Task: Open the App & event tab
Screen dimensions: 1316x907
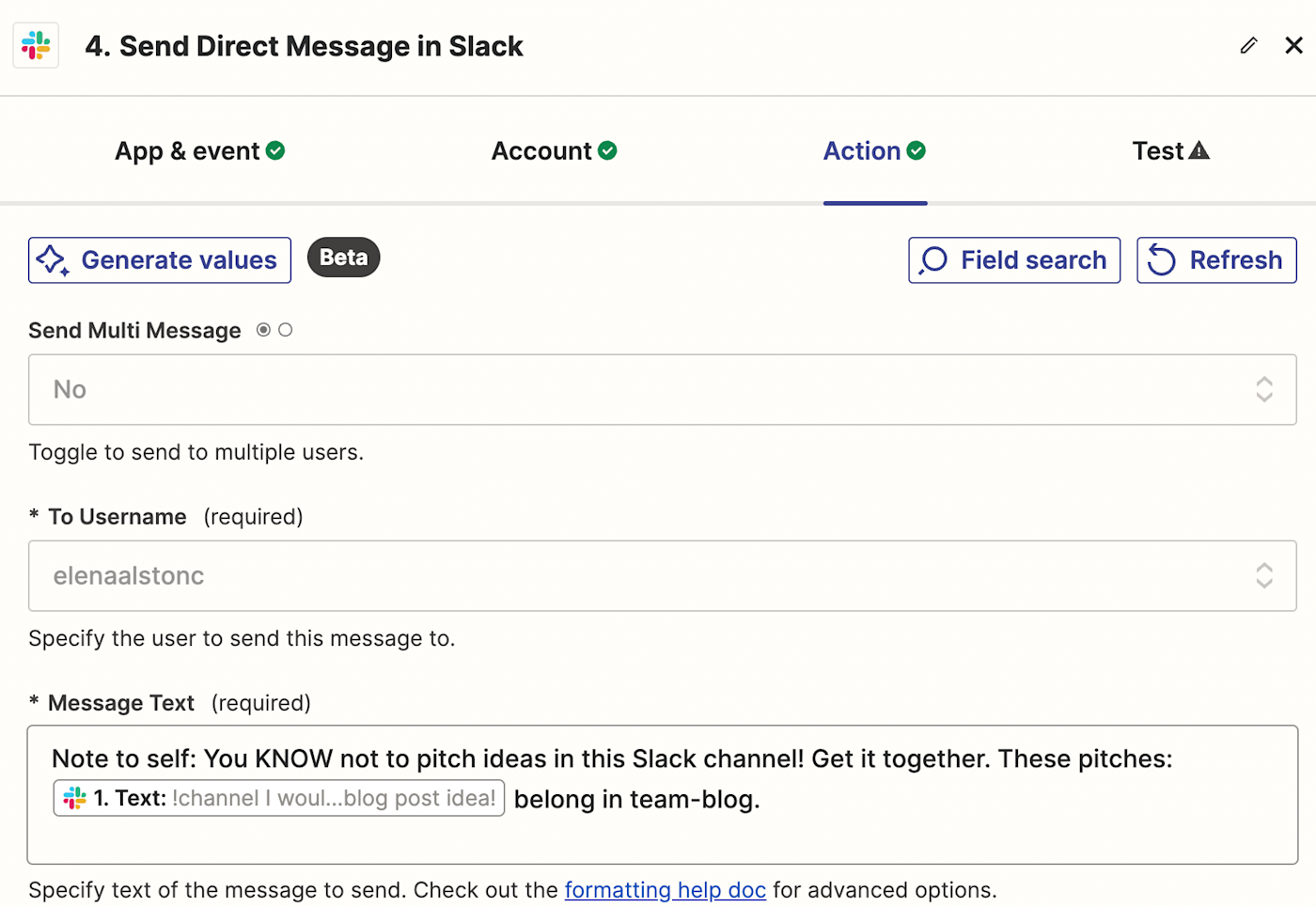Action: (199, 151)
